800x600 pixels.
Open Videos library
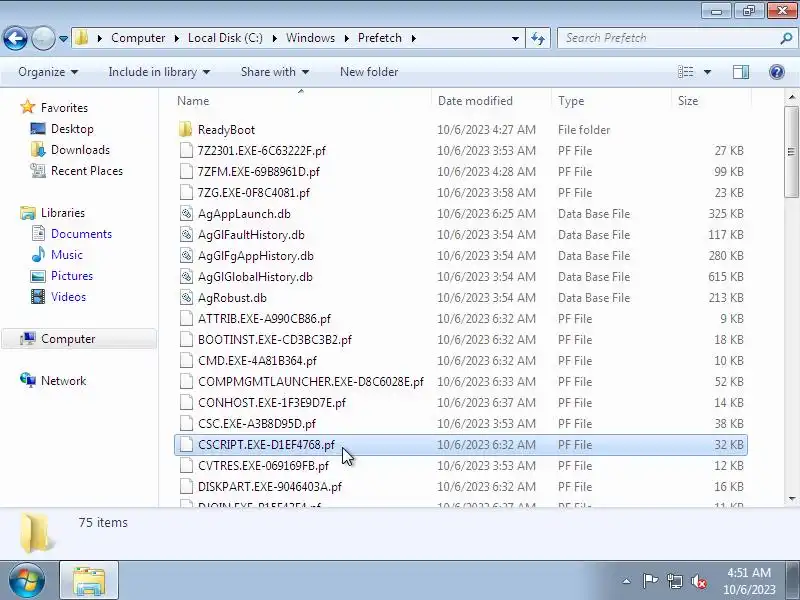[x=68, y=297]
